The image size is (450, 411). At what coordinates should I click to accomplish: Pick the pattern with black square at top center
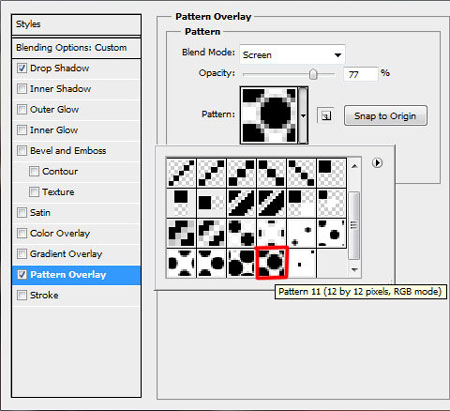(181, 203)
